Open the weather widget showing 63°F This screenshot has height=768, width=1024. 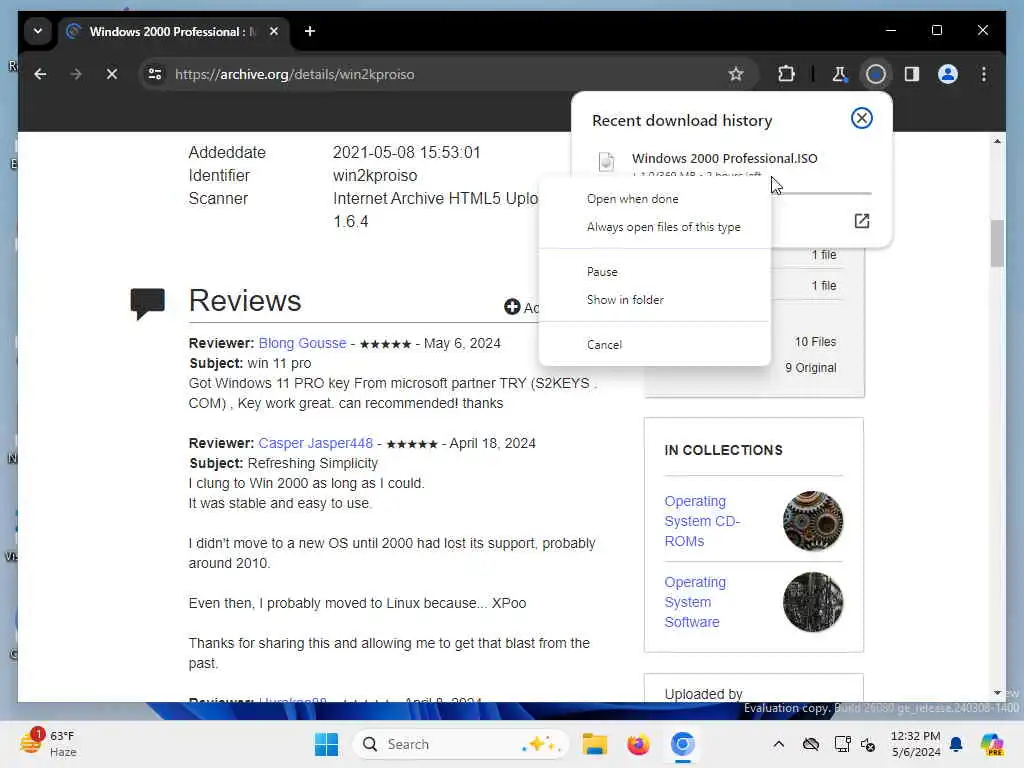tap(49, 743)
